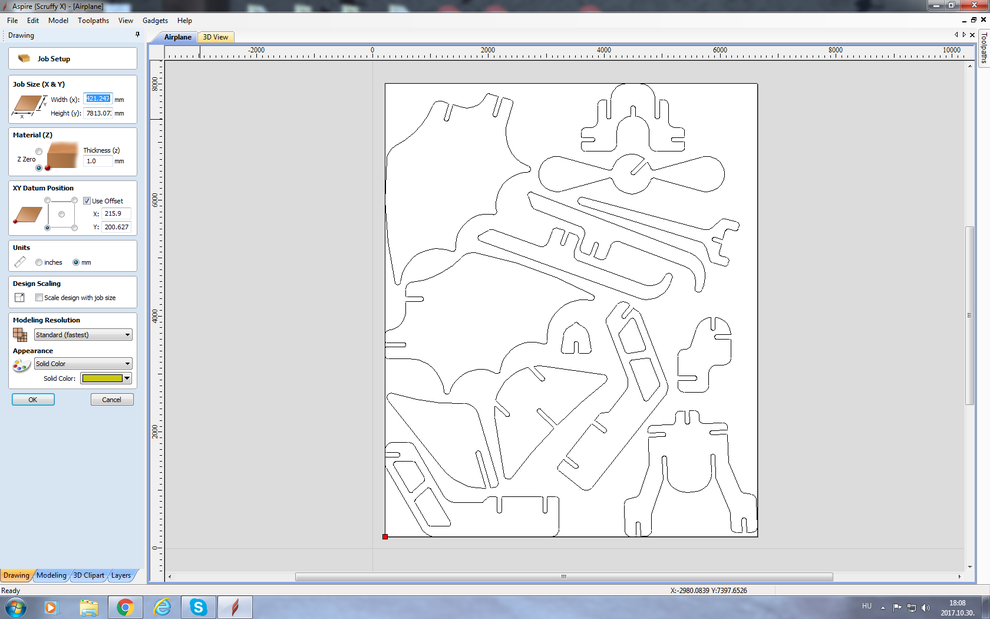Viewport: 990px width, 619px height.
Task: Click the Skype icon in the taskbar
Action: 199,607
